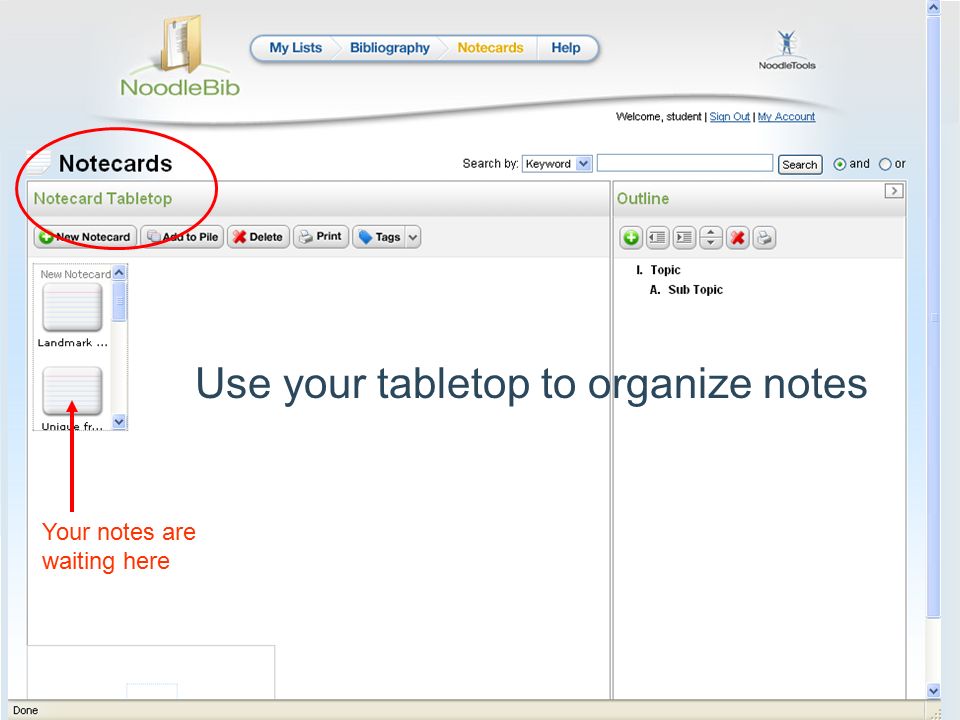Screen dimensions: 960x720
Task: Select the 'and' search radio button
Action: click(x=840, y=164)
